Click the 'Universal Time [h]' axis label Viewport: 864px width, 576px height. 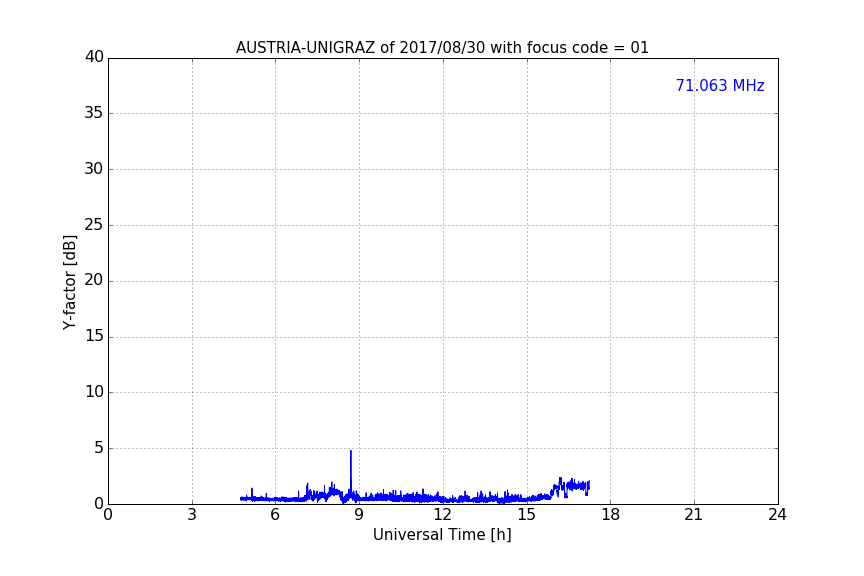(x=442, y=535)
